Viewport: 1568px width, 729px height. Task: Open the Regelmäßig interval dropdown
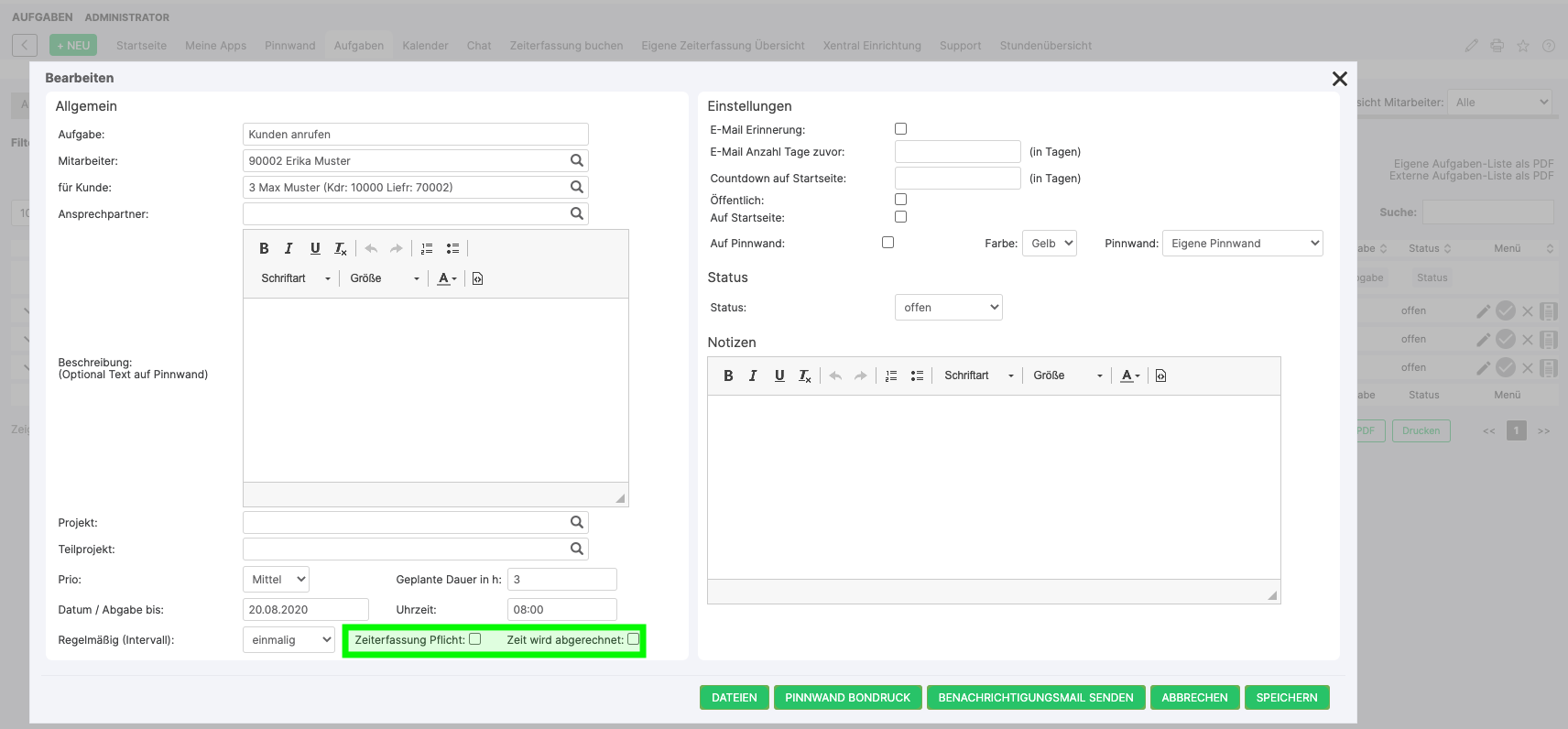coord(289,640)
